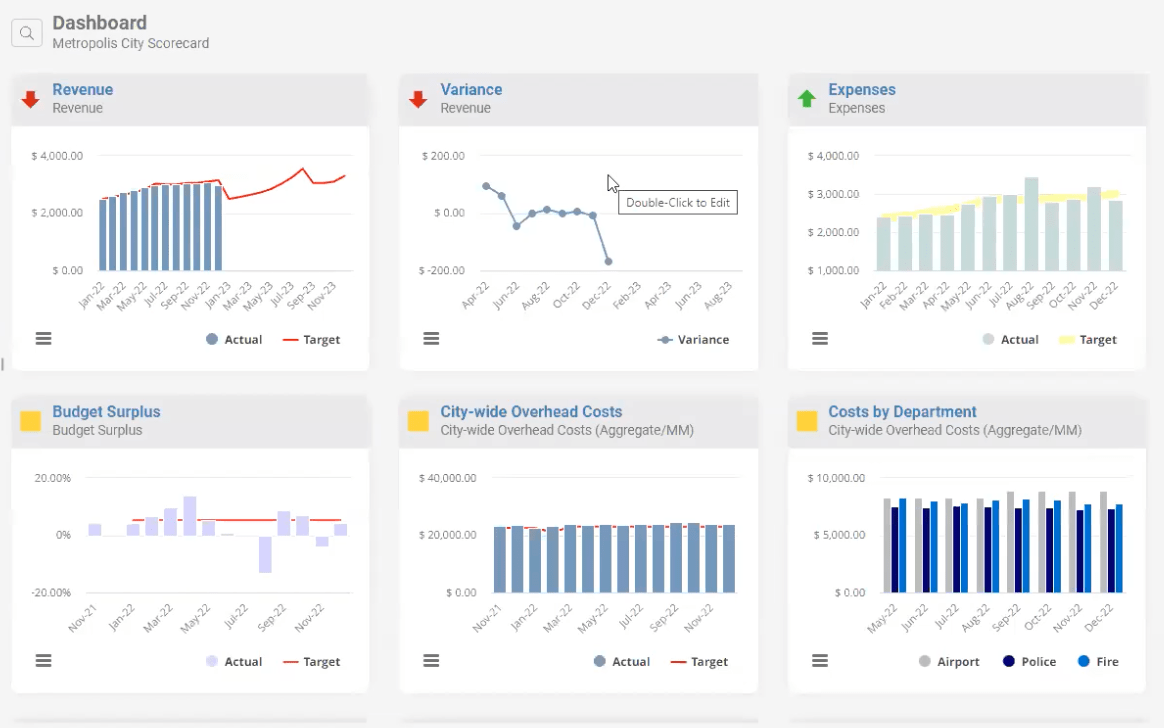The height and width of the screenshot is (728, 1164).
Task: Click the red down arrow on Variance card
Action: (419, 99)
